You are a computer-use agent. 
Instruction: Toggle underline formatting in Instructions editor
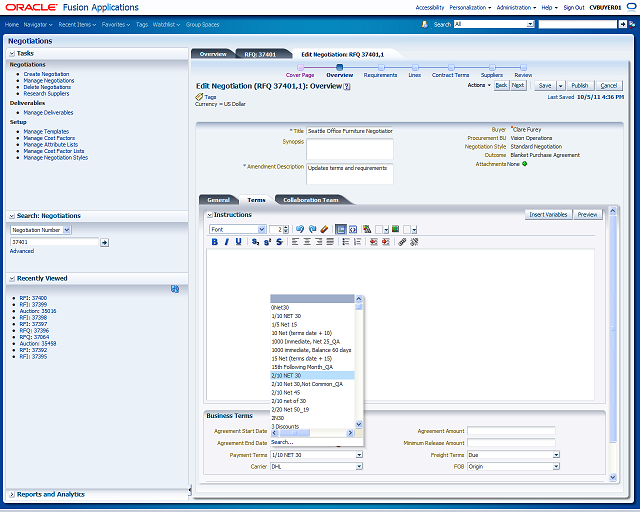[238, 242]
